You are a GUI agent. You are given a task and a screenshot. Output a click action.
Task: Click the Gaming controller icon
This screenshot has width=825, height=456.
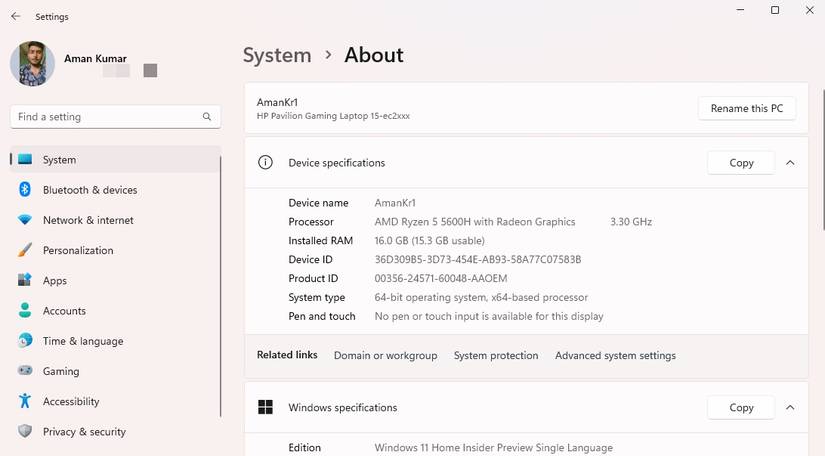(25, 371)
